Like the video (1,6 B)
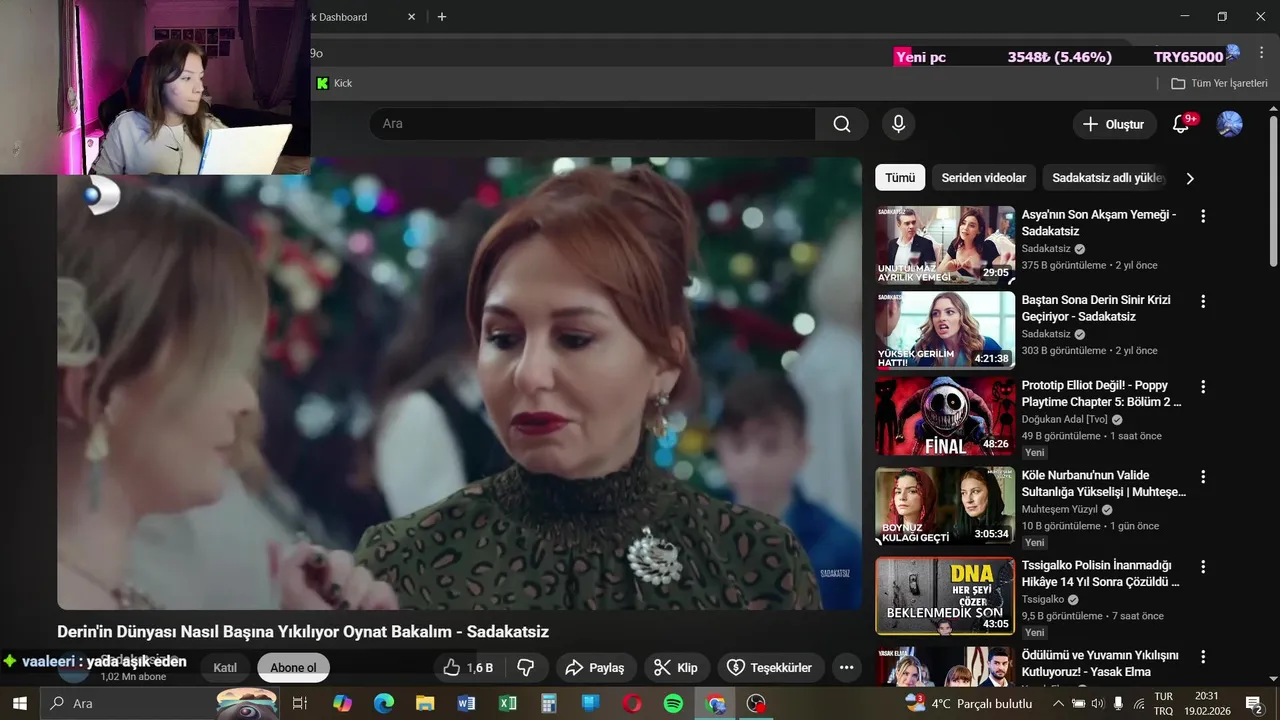Image resolution: width=1280 pixels, height=720 pixels. (x=468, y=668)
